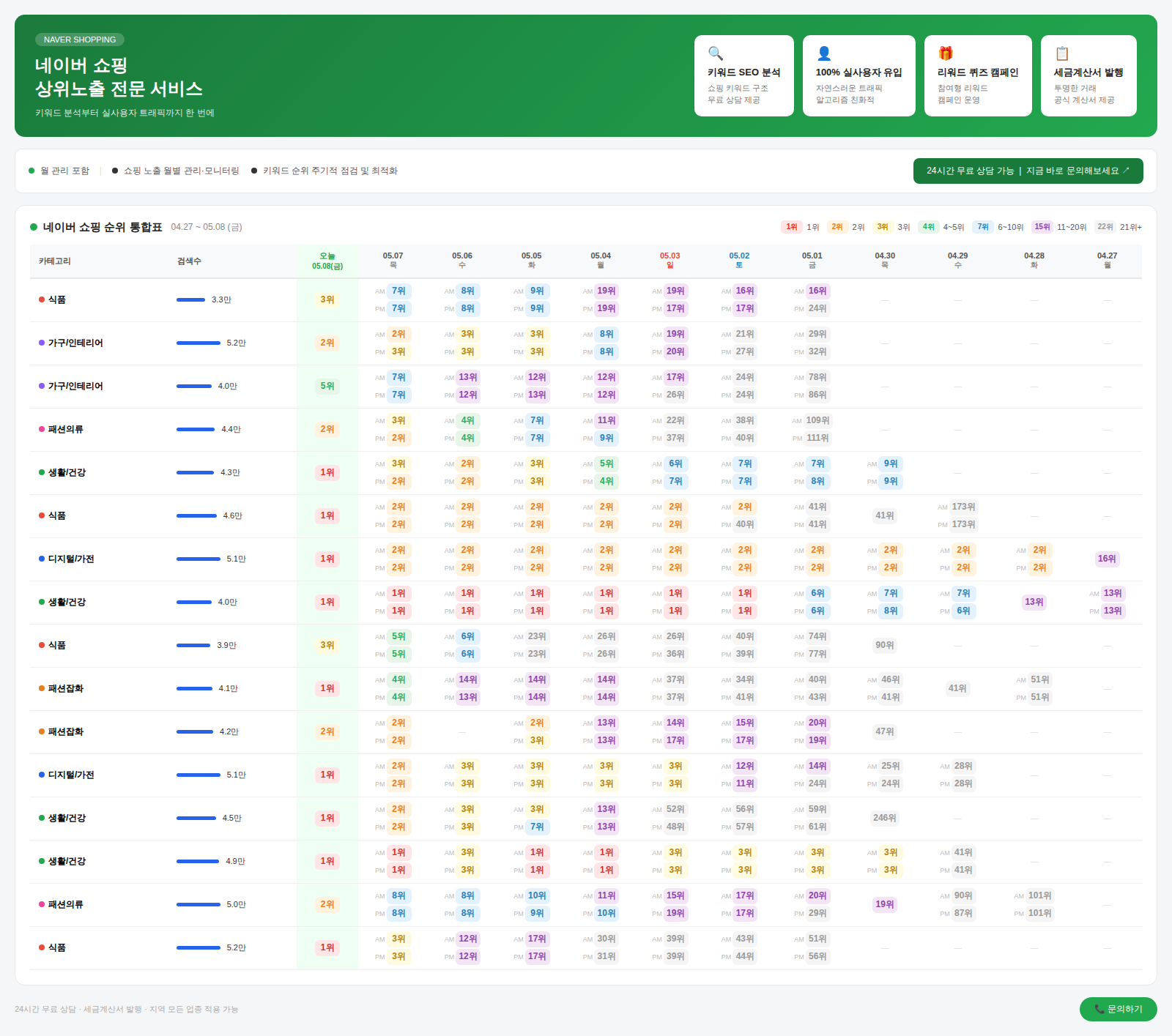The height and width of the screenshot is (1036, 1172).
Task: Click the 리워드 퀴즈 캠페인 card title
Action: tap(978, 72)
